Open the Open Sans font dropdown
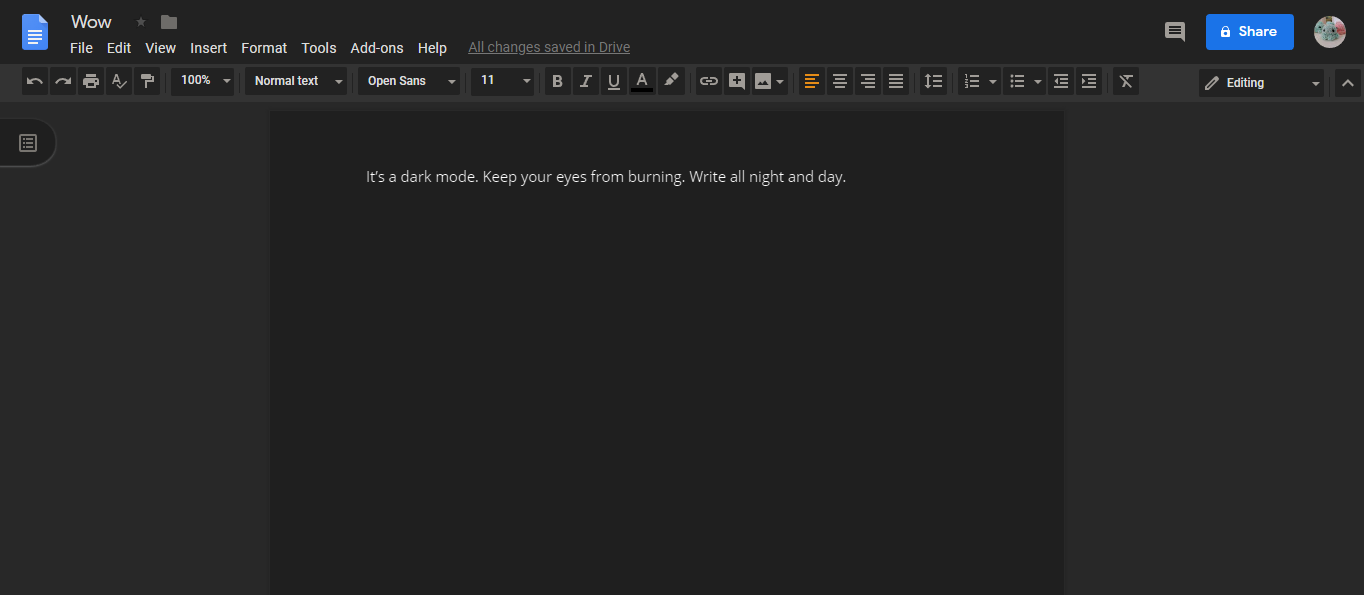This screenshot has height=595, width=1364. coord(409,81)
